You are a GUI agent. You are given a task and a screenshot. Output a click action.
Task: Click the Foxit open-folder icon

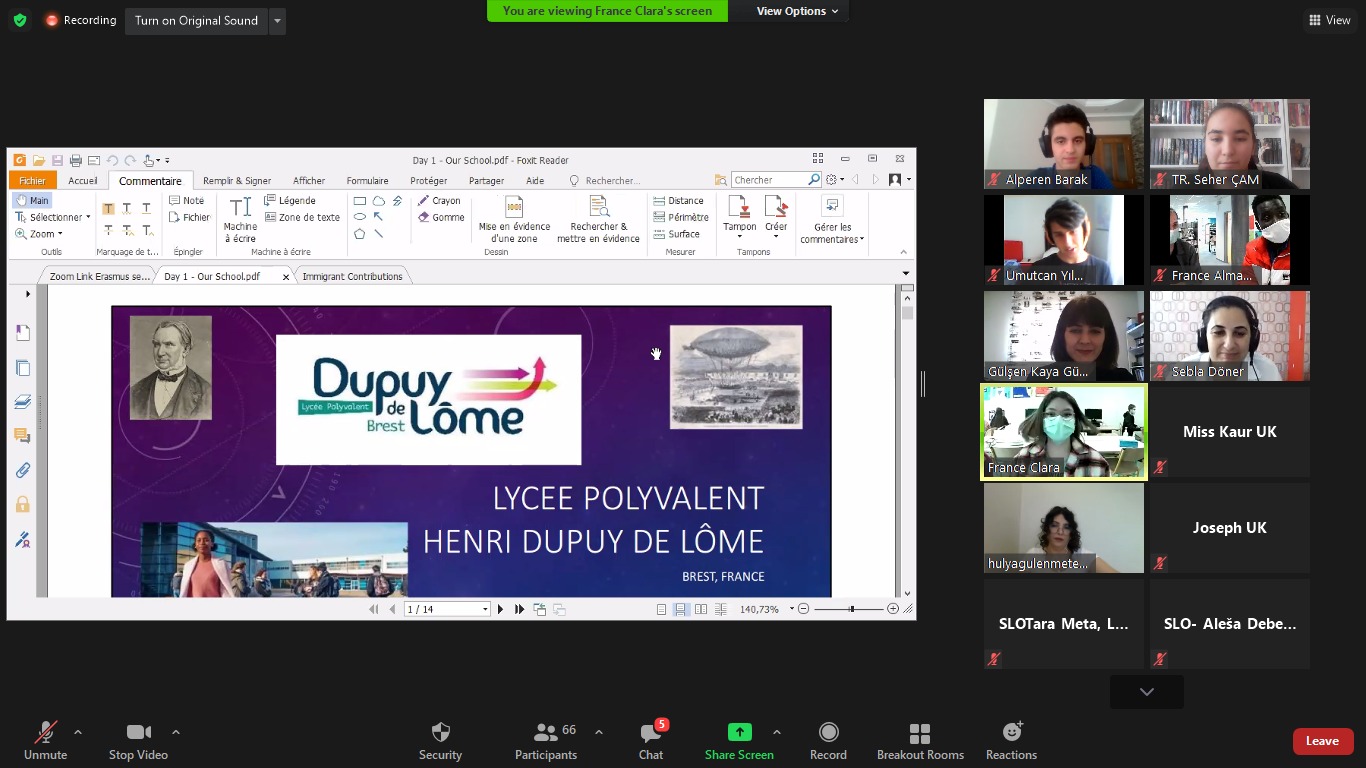tap(38, 160)
